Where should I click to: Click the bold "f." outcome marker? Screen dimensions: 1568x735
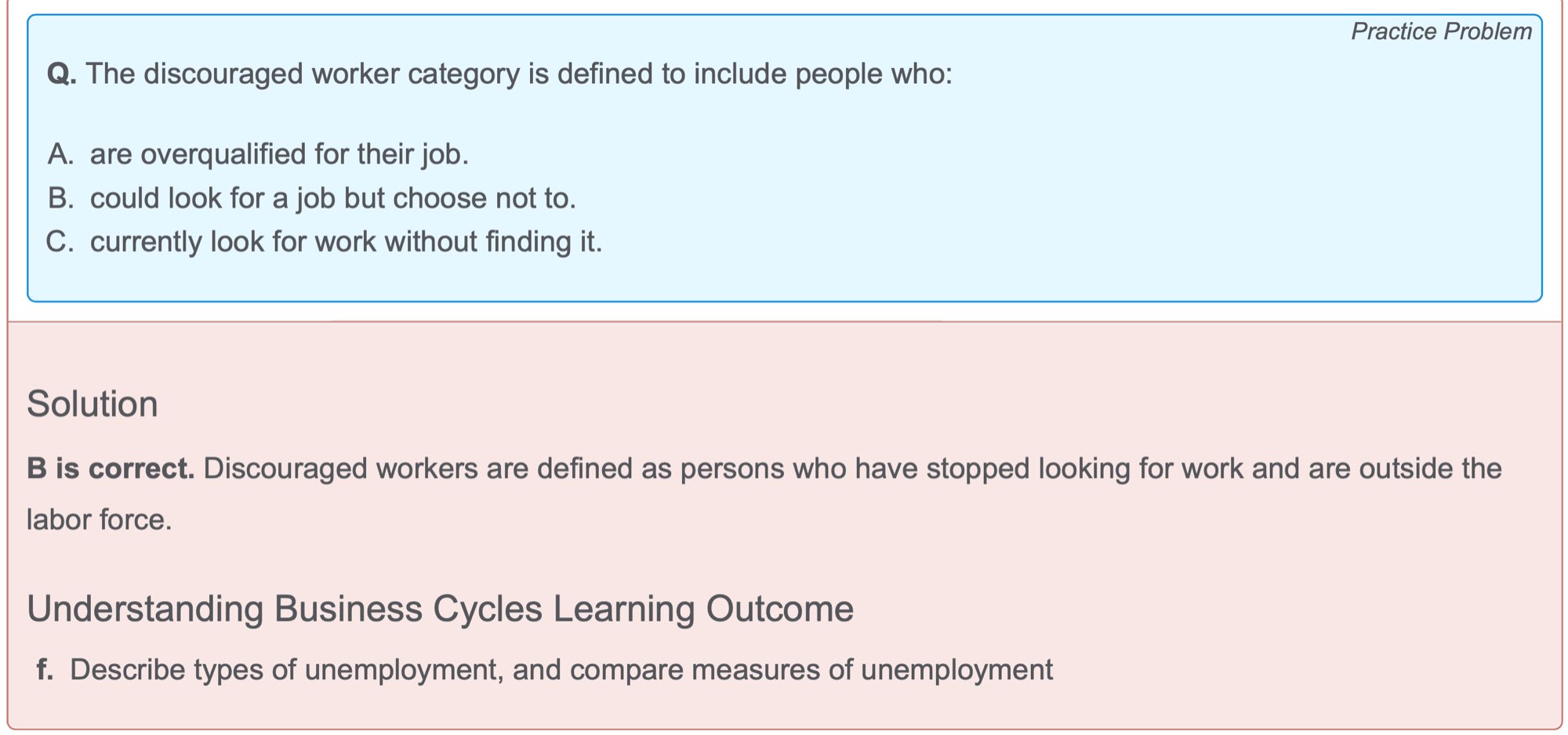click(x=45, y=670)
